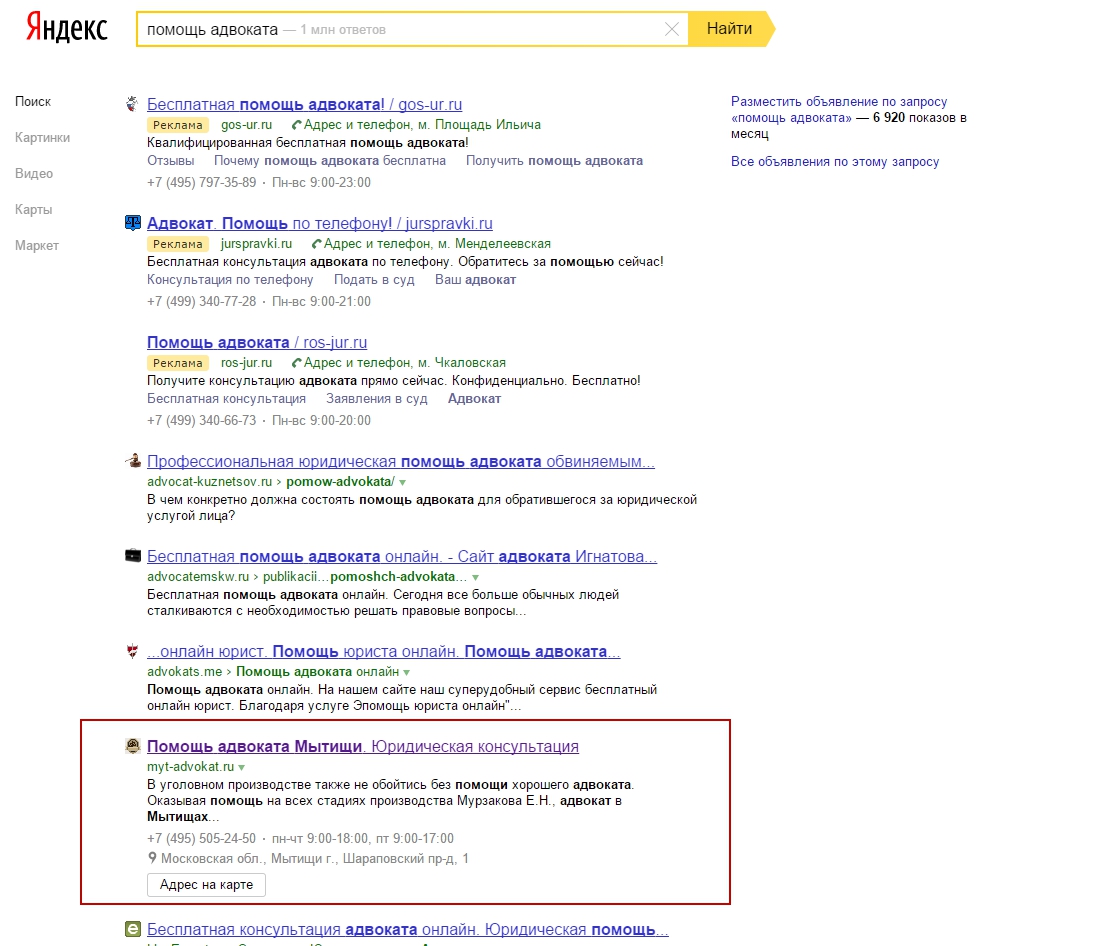Expand the arrow next to pomow-advokata/
1101x946 pixels.
(402, 482)
